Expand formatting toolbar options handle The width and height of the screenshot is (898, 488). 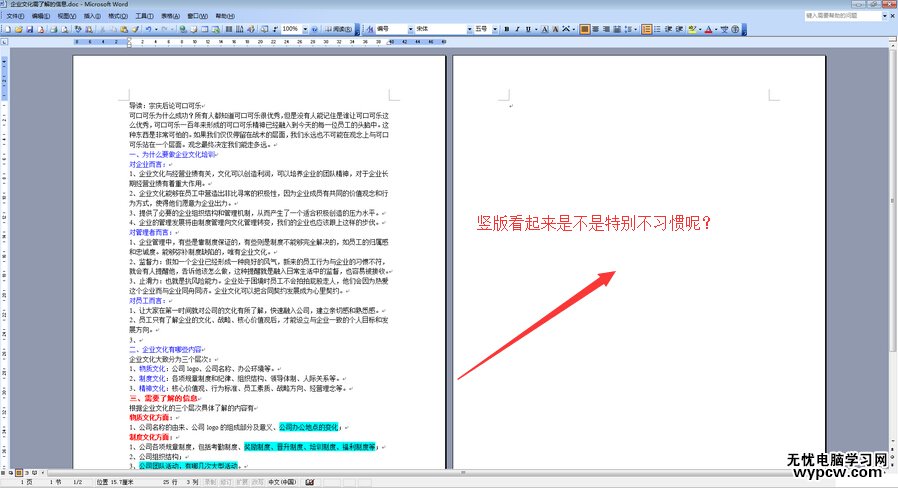click(x=745, y=29)
